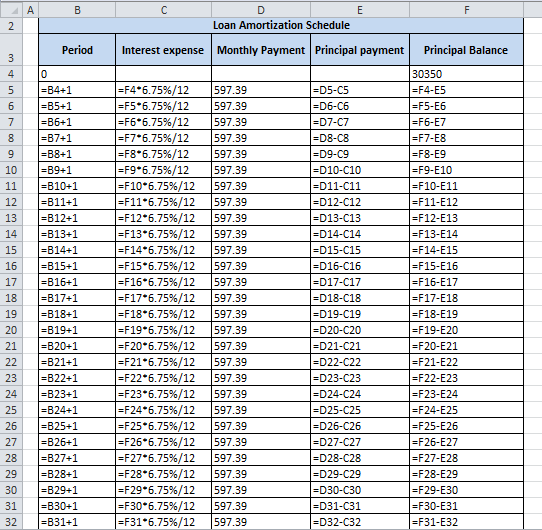Select column C header

pyautogui.click(x=163, y=10)
